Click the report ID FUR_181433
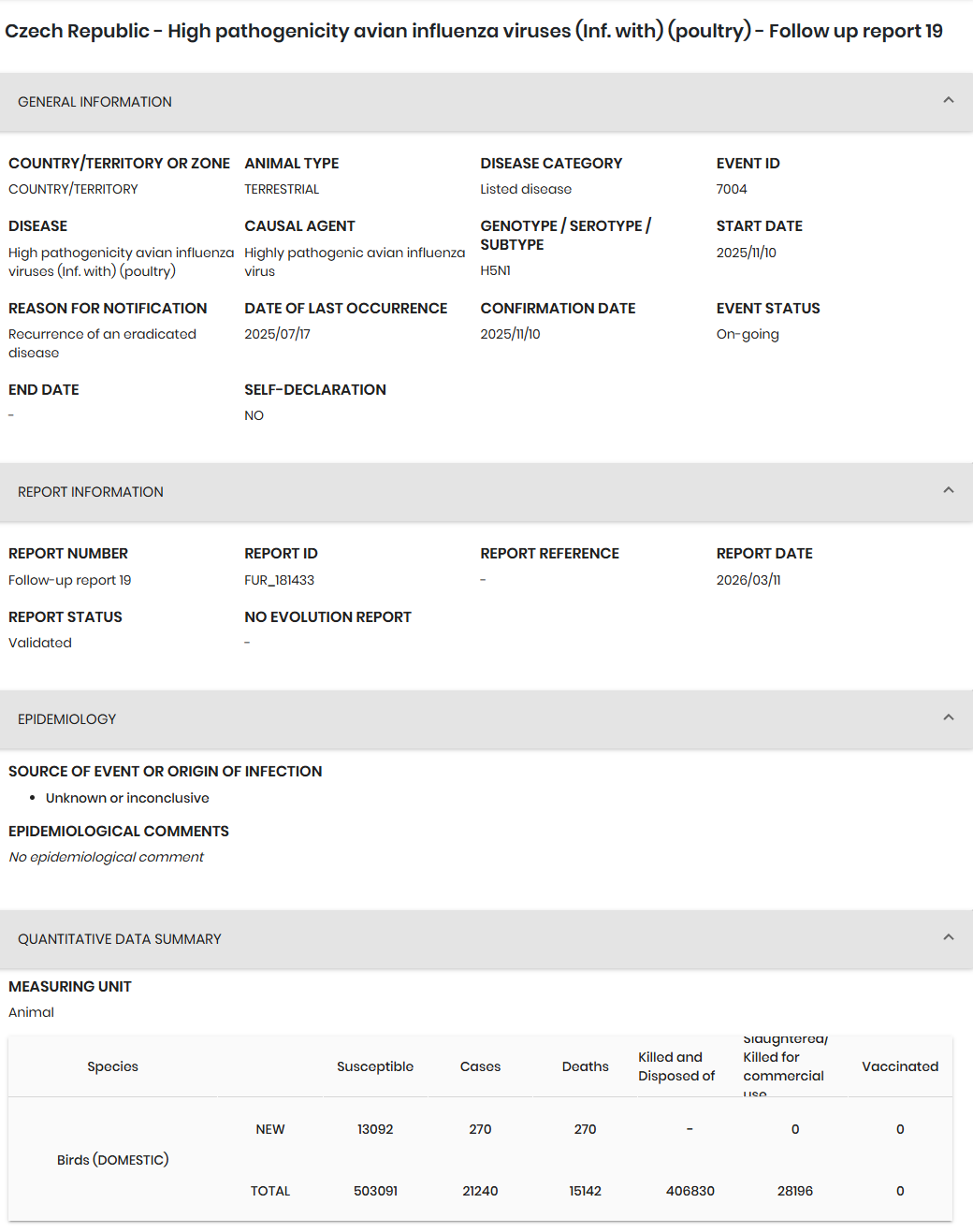The image size is (973, 1232). (280, 580)
